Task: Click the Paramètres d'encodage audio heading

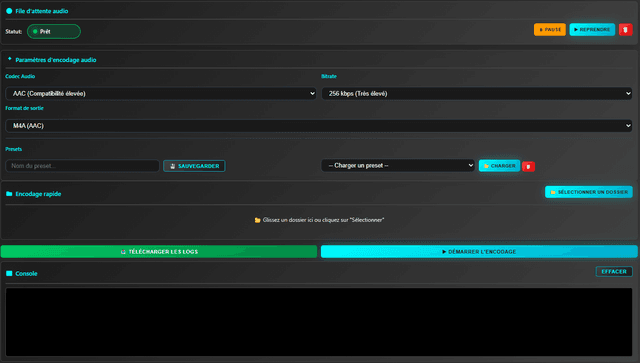Action: pos(56,60)
